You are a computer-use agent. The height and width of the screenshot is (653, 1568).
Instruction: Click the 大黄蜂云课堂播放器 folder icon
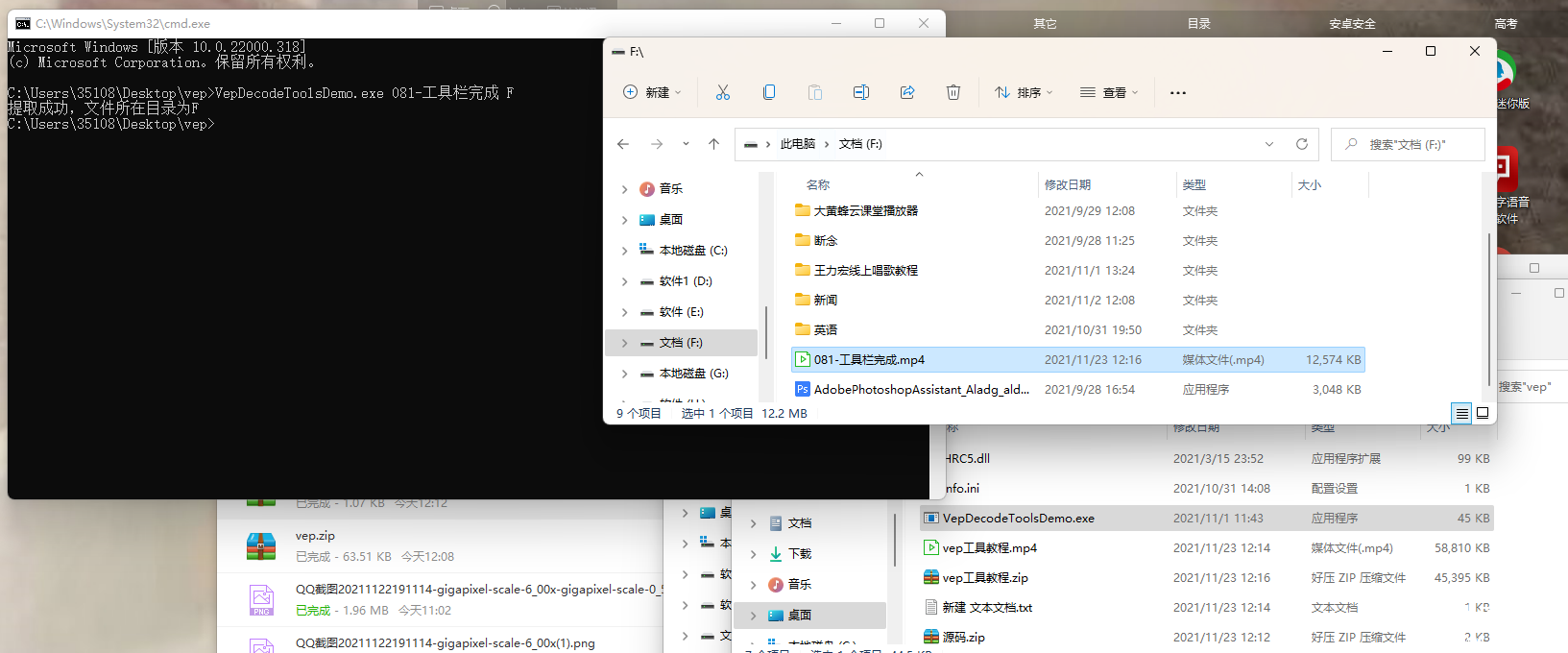[x=803, y=210]
